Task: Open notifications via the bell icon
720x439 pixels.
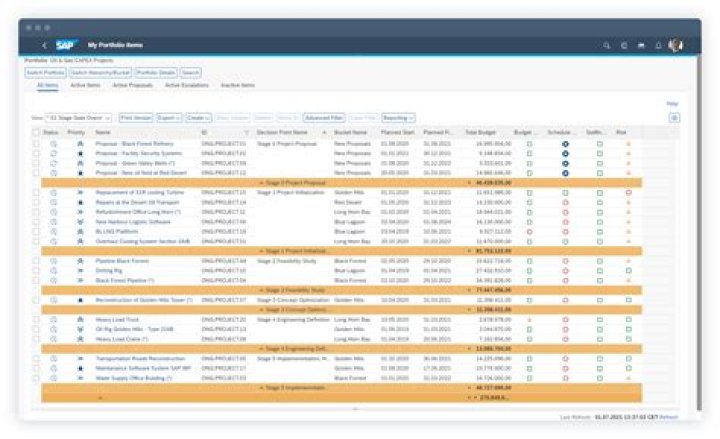Action: point(657,45)
